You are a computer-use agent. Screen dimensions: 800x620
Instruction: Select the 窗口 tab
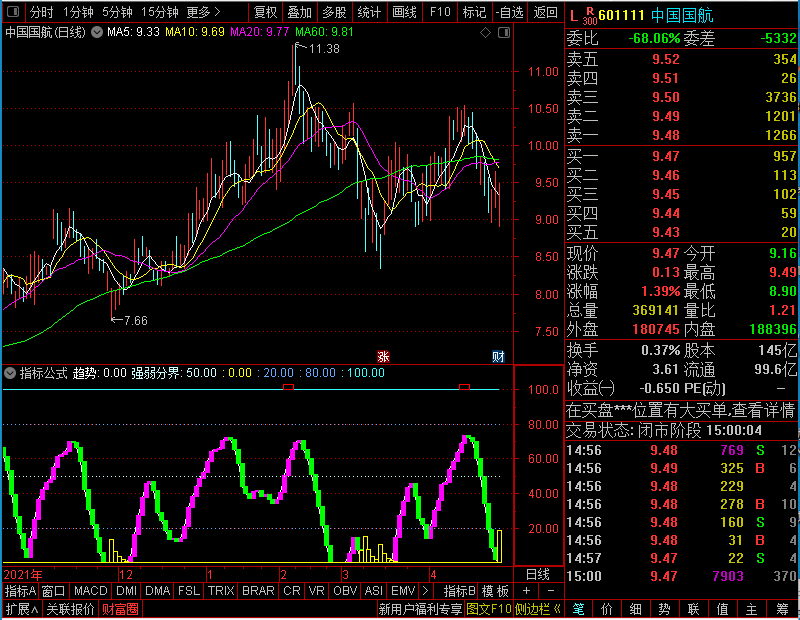point(54,591)
